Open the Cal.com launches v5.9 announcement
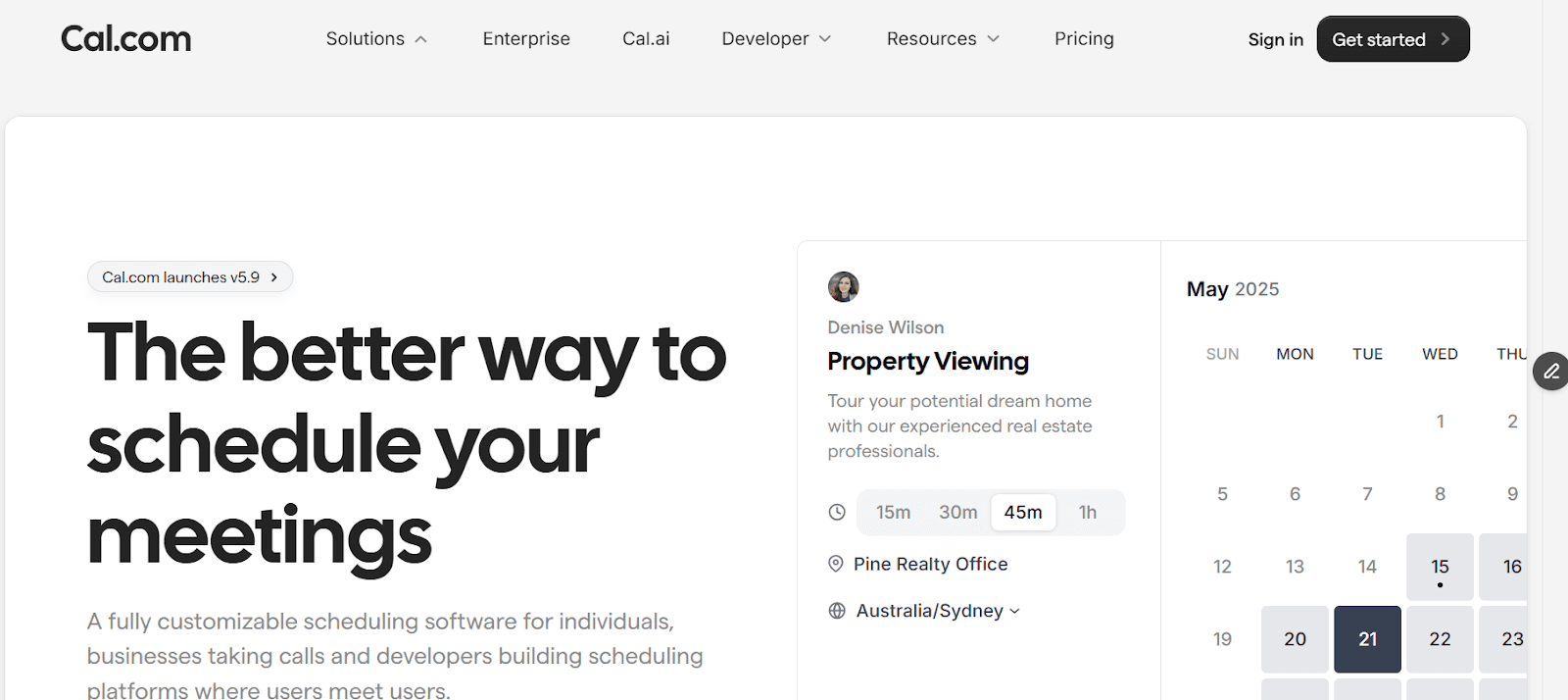Screen dimensions: 1568x700 pyautogui.click(x=190, y=277)
